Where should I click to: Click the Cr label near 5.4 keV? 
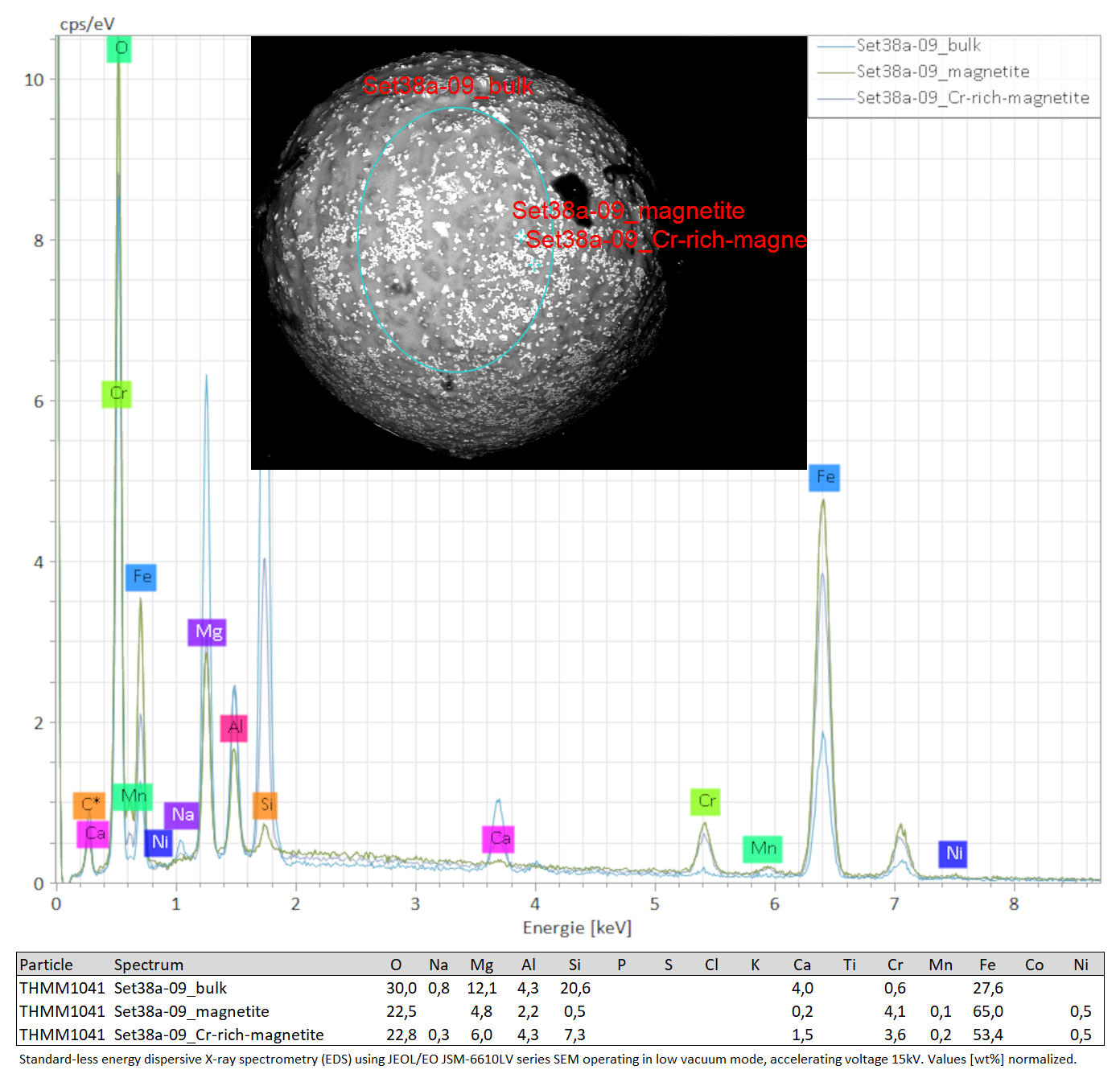point(706,801)
